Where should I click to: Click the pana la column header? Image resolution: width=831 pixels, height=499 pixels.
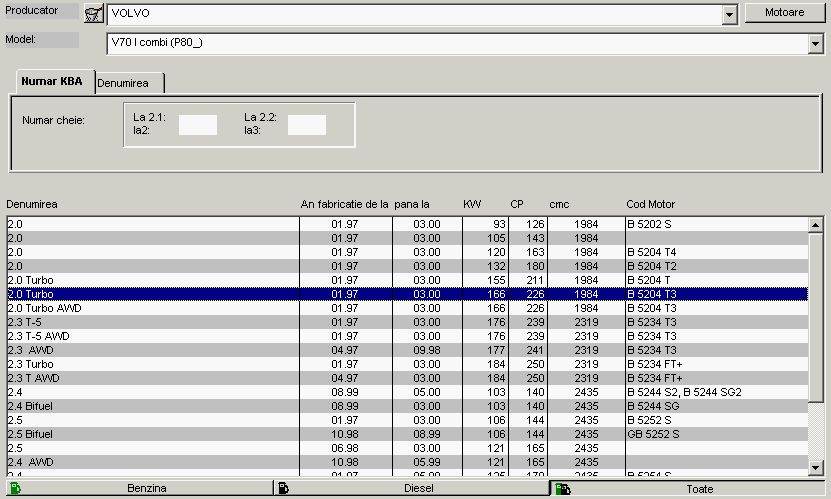coord(412,204)
